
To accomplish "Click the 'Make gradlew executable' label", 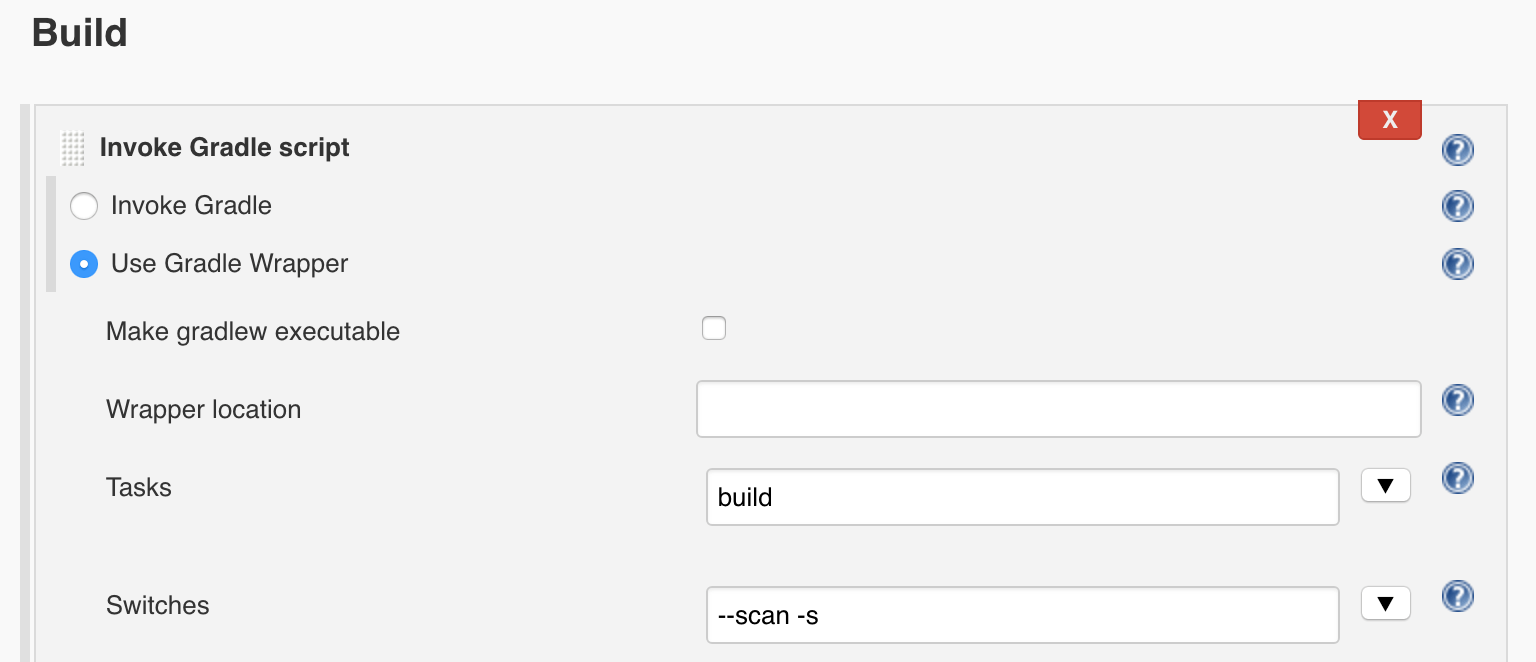I will point(252,331).
